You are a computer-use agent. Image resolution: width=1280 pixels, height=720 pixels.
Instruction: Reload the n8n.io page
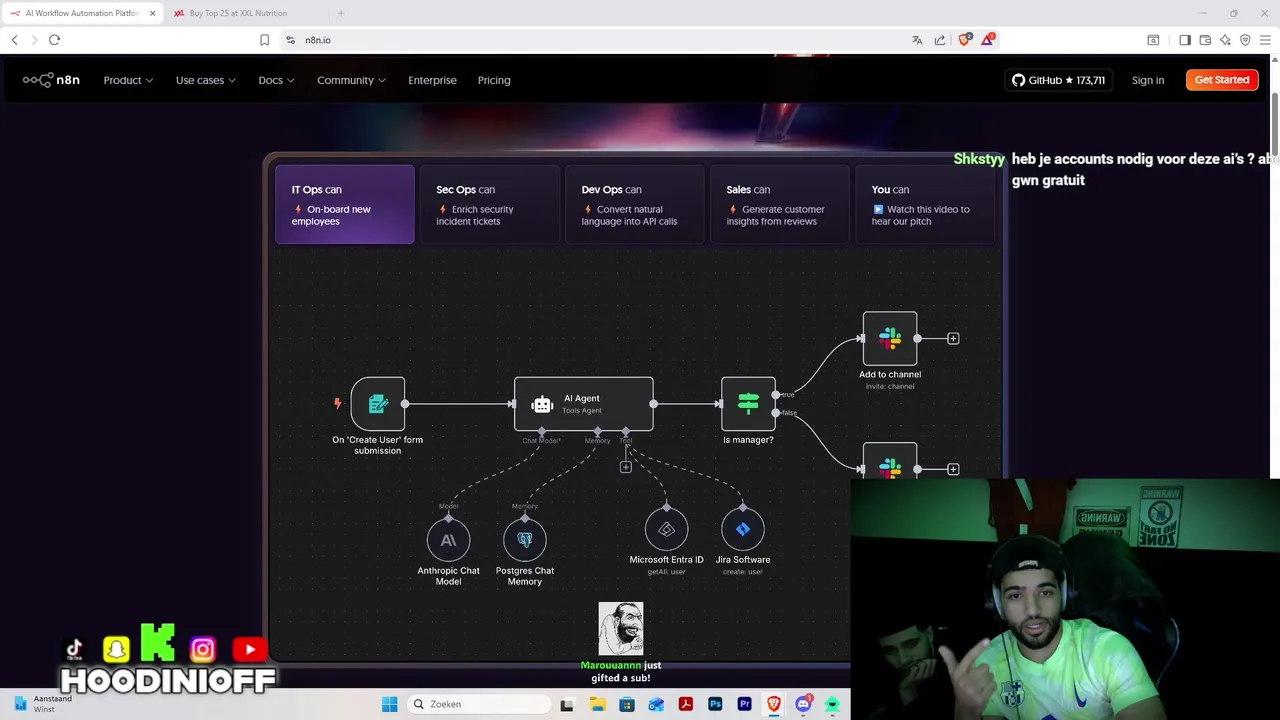tap(55, 40)
